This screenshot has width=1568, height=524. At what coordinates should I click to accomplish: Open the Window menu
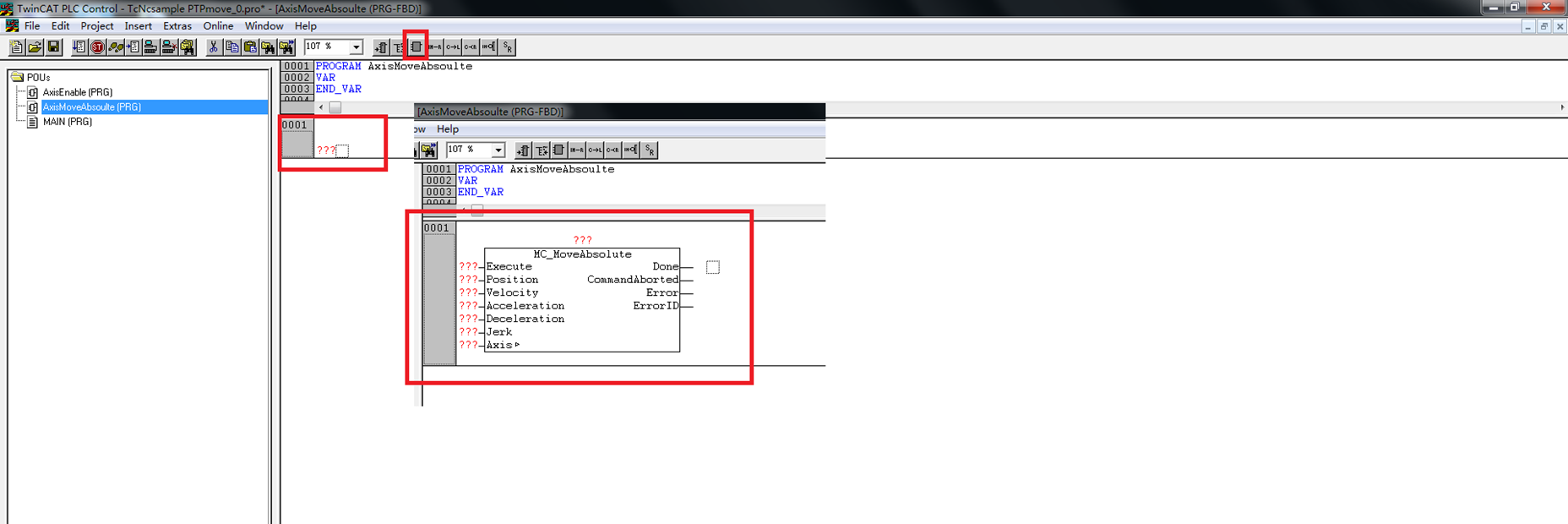click(x=264, y=26)
